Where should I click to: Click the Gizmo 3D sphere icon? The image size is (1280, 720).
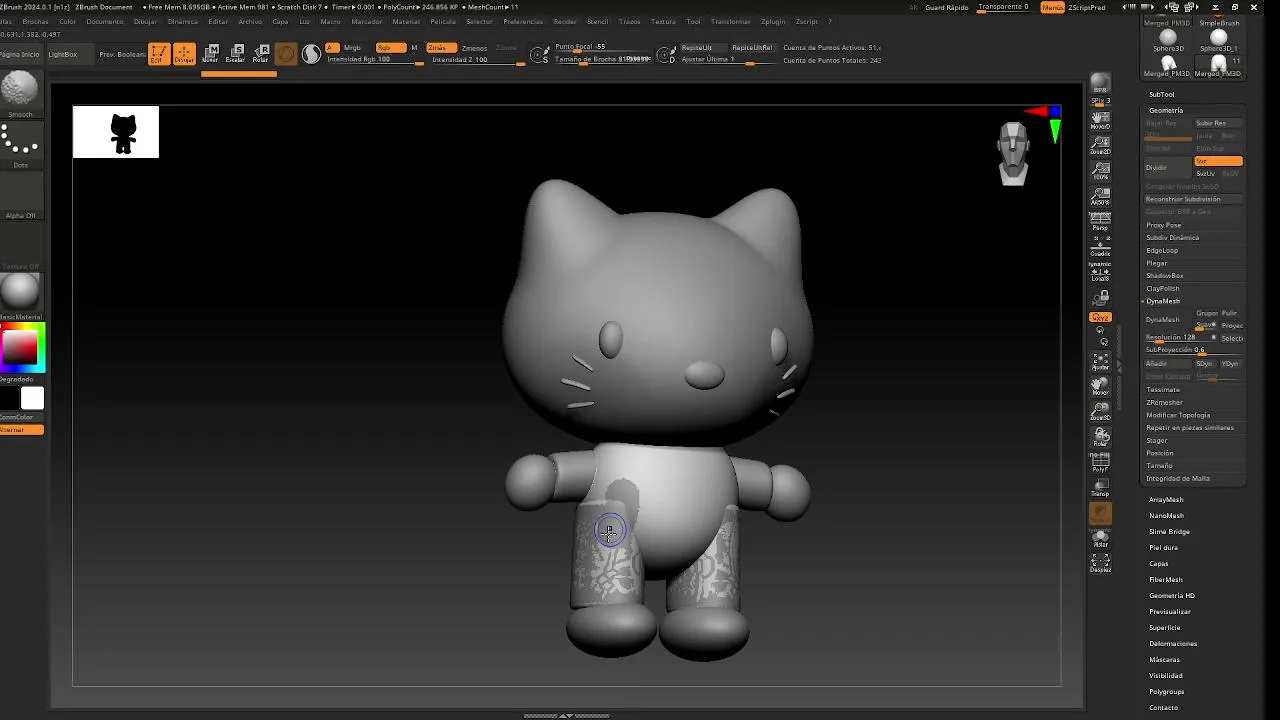pyautogui.click(x=286, y=54)
